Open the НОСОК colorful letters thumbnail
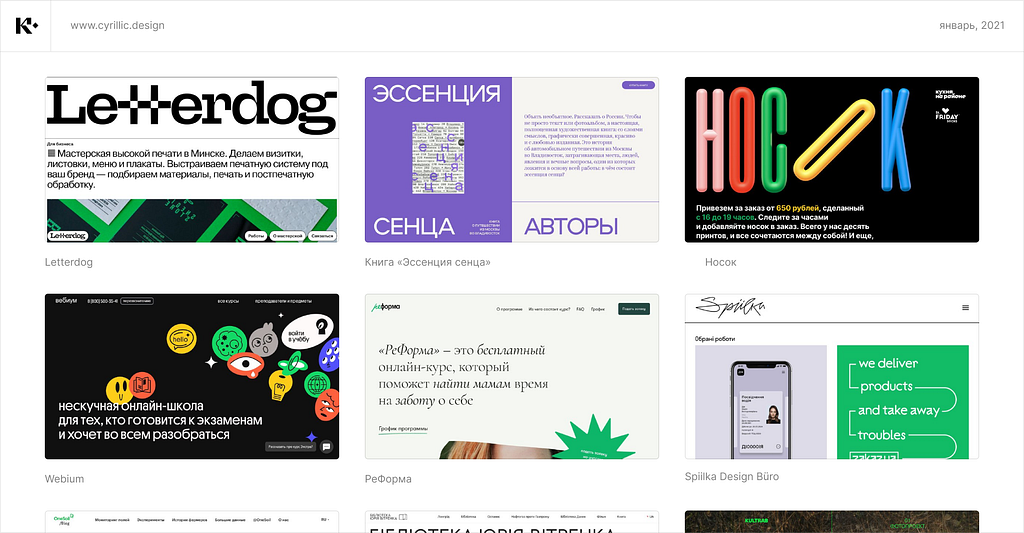 (832, 159)
